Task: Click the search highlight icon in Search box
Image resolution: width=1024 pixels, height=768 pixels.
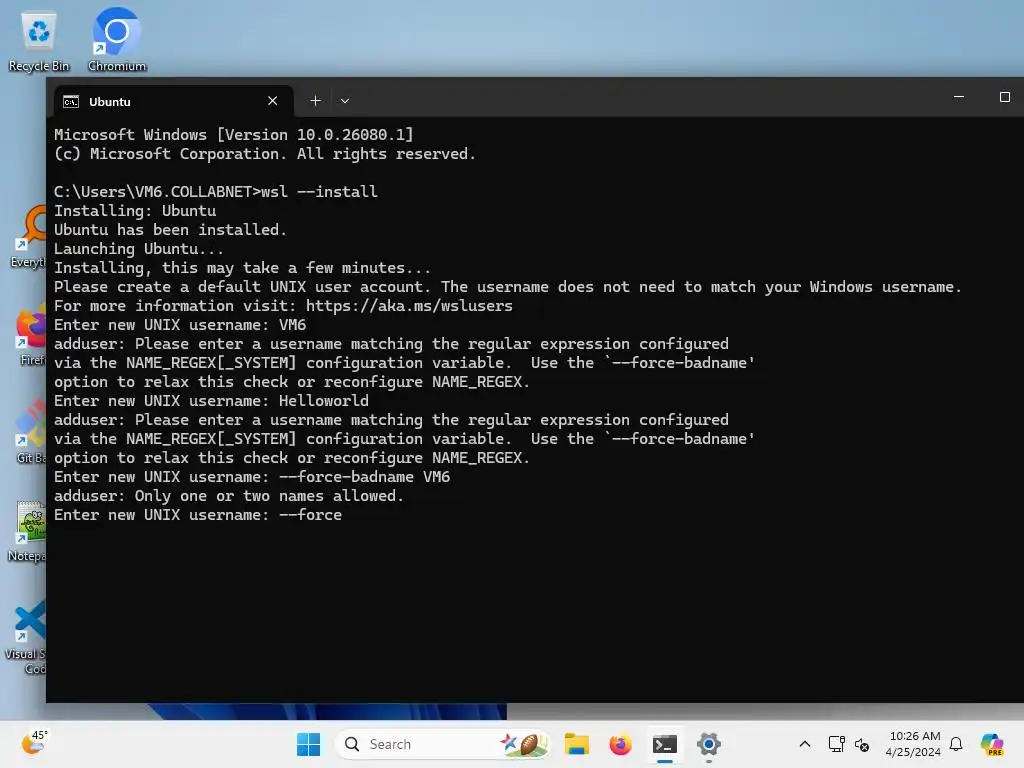Action: pos(524,744)
